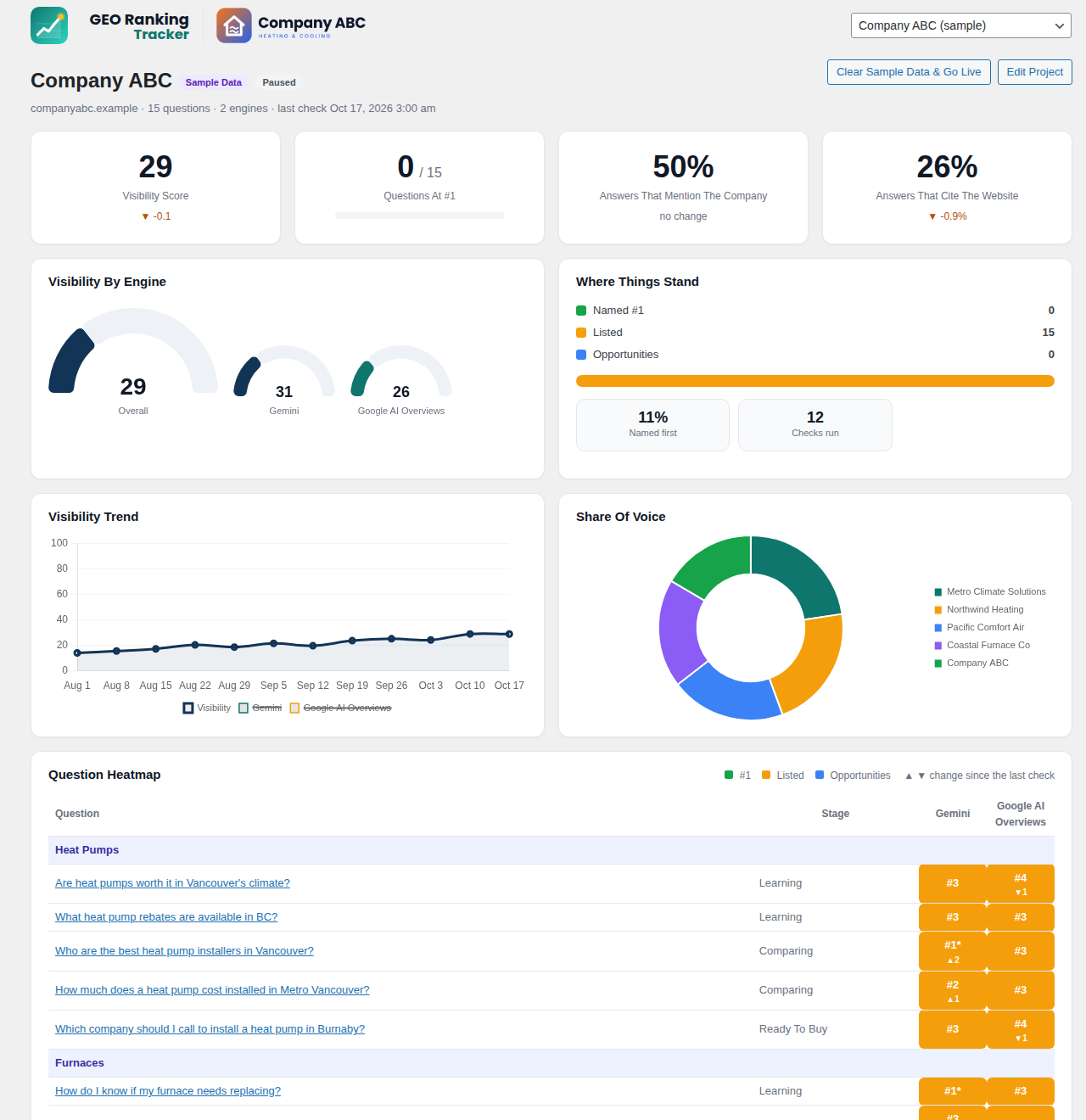
Task: Click the Edit Project button
Action: pyautogui.click(x=1035, y=72)
